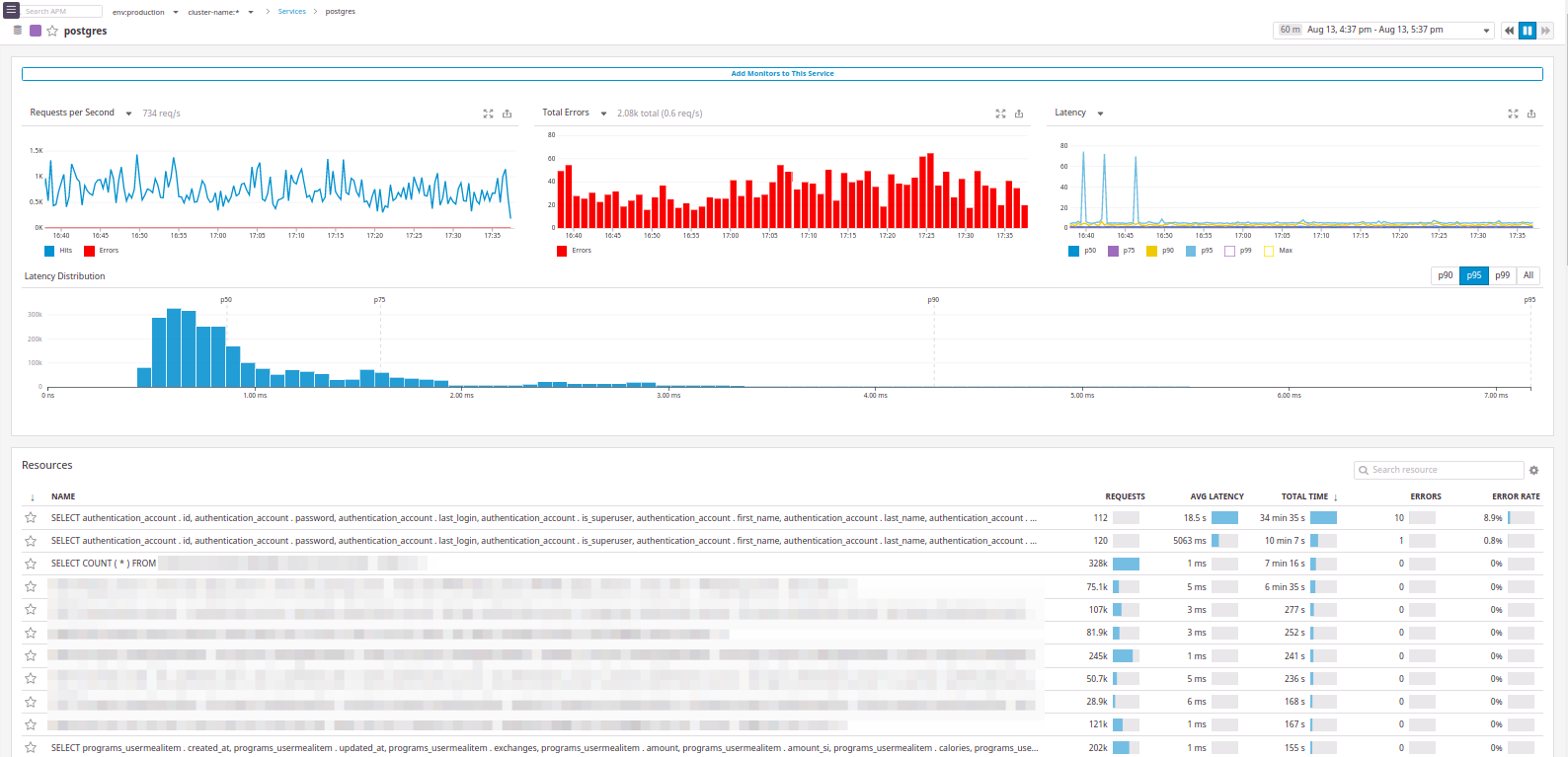Star the 5063 ms avg latency resource row
The image size is (1568, 757).
[x=31, y=541]
